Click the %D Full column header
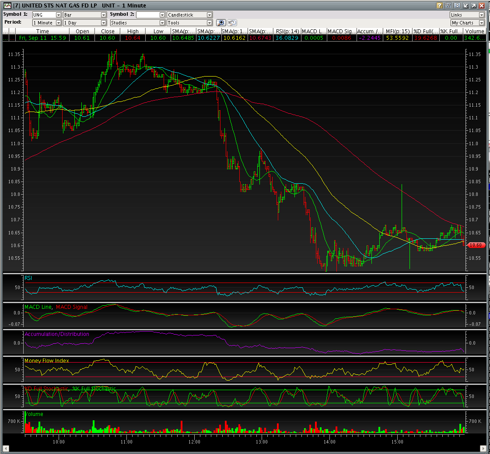Viewport: 490px width, 454px height. pyautogui.click(x=426, y=31)
